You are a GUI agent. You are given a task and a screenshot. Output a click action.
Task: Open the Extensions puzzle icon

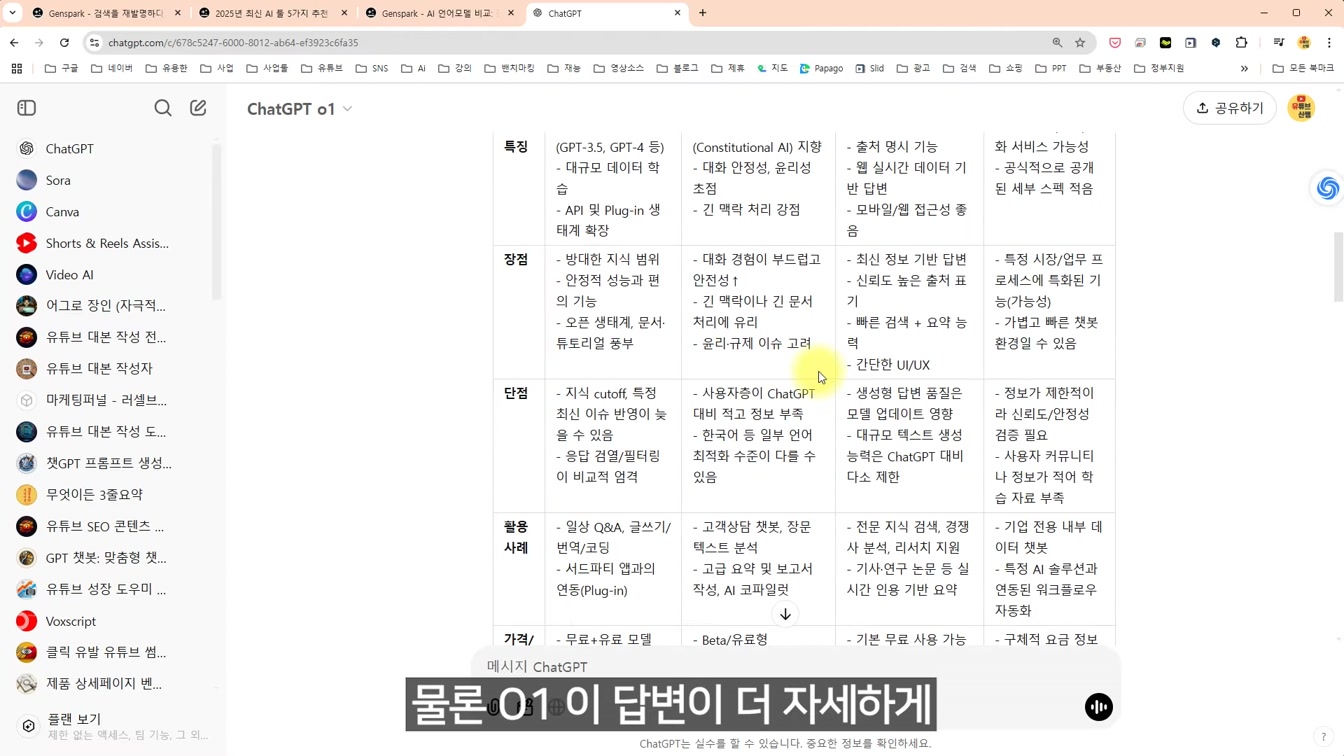1242,43
